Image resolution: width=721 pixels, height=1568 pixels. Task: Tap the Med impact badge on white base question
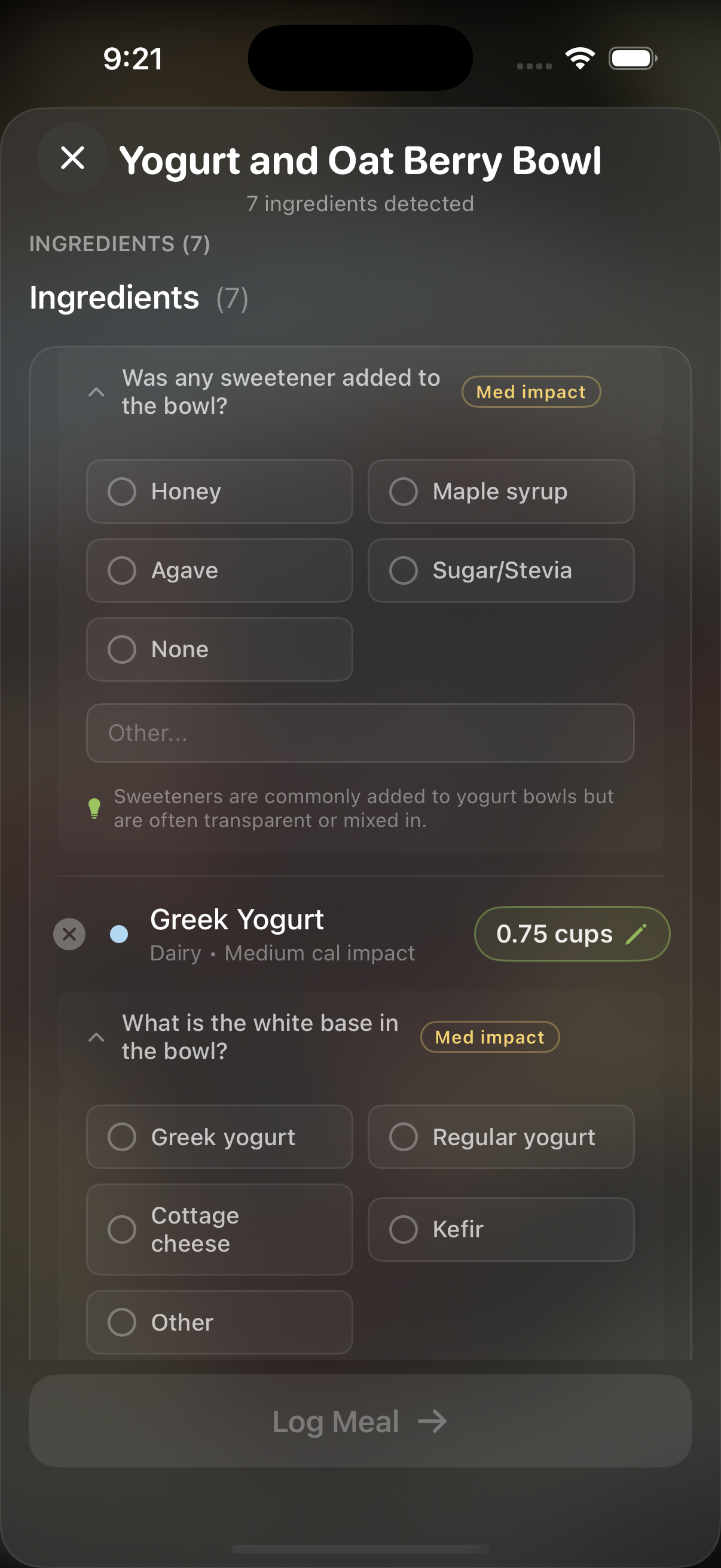(490, 1037)
